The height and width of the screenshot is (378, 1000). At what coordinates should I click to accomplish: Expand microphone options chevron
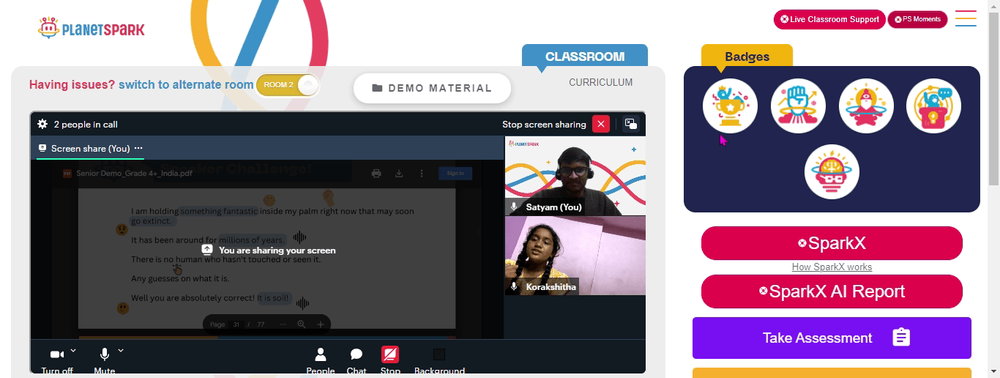point(121,350)
